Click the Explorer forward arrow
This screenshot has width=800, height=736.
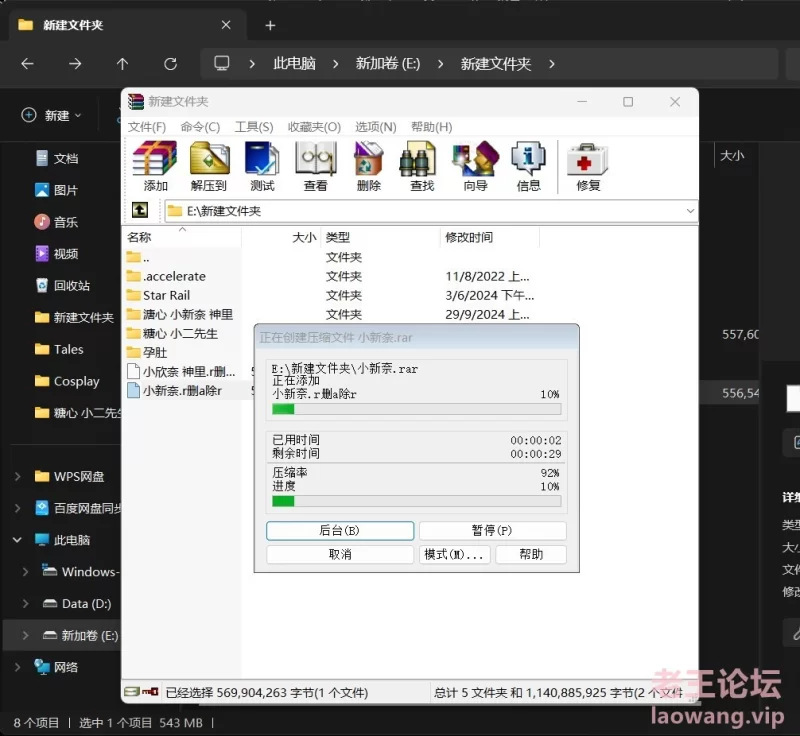(x=75, y=64)
